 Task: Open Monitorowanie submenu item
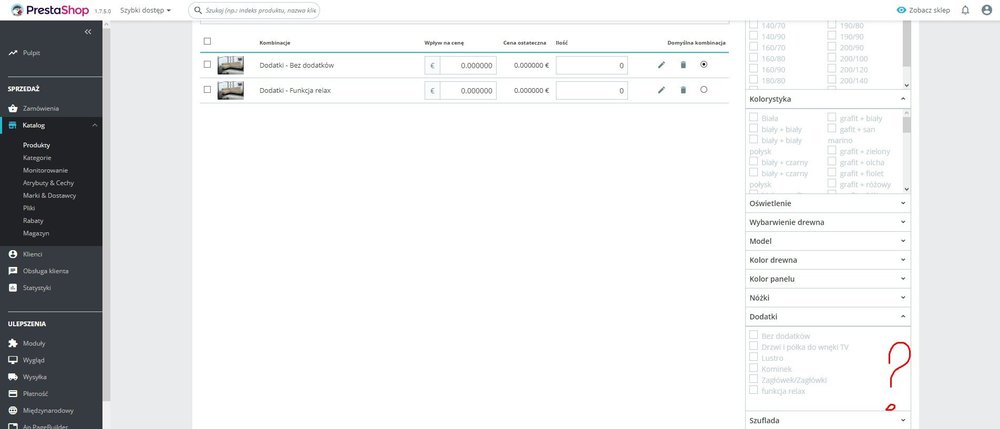click(x=45, y=170)
